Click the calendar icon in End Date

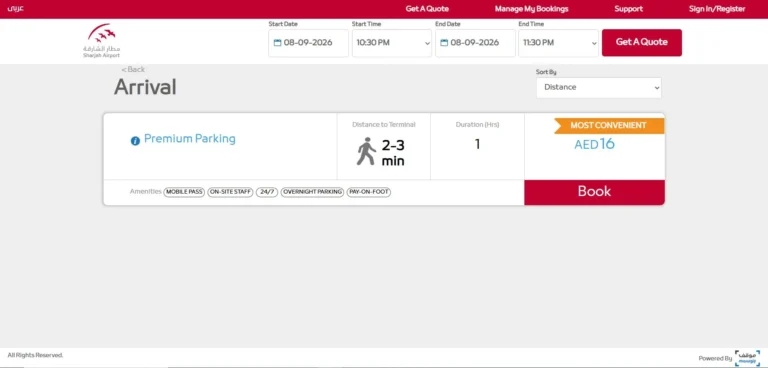pyautogui.click(x=444, y=43)
